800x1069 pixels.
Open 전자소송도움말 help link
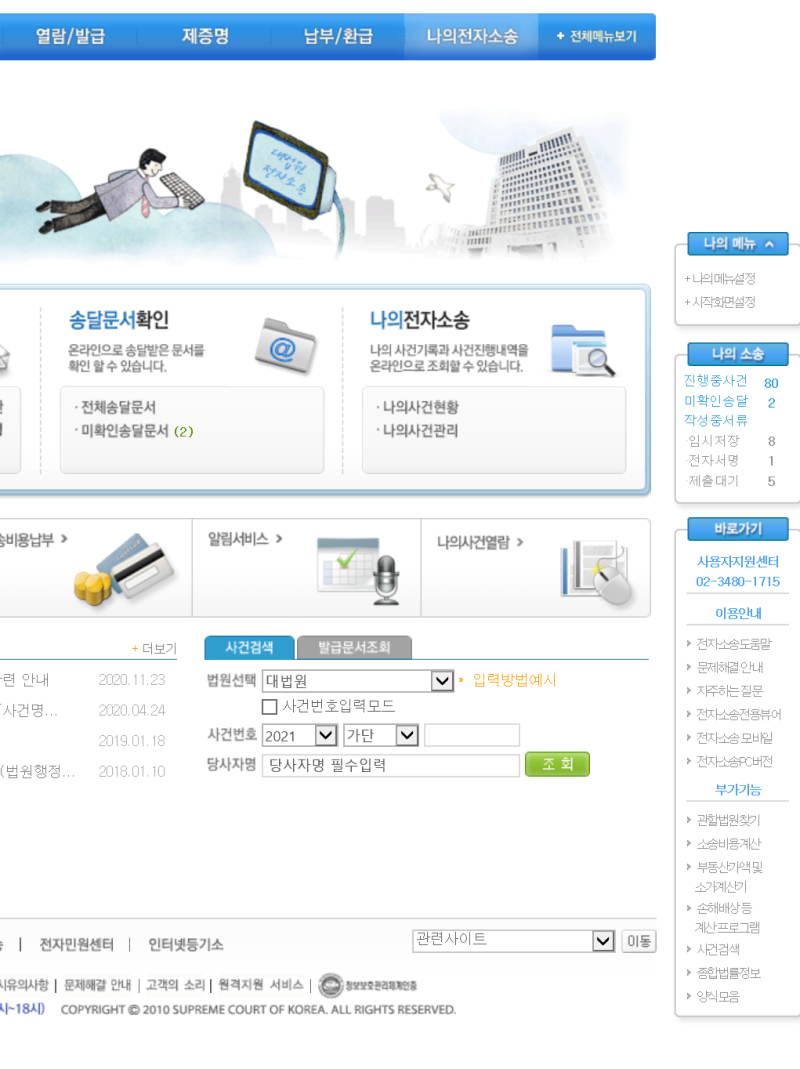coord(733,644)
